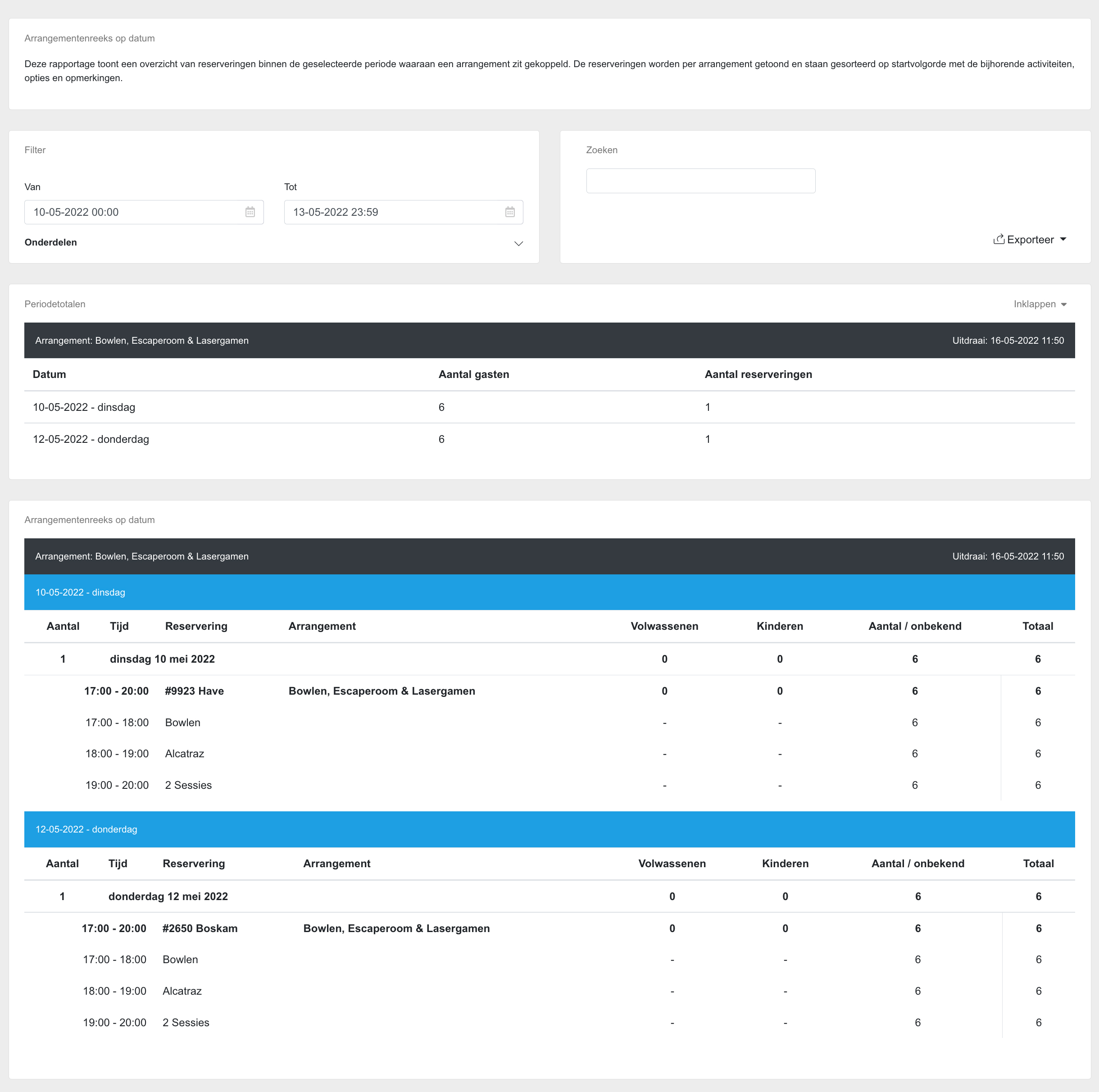Screen dimensions: 1099x1092
Task: Click the dinsdag 10 mei 2022 summary row
Action: tap(162, 659)
